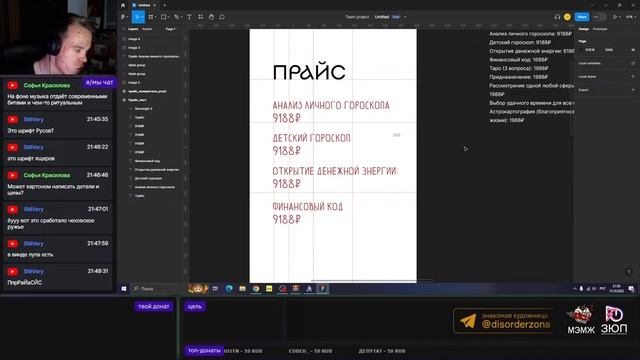Switch to the Assets tab
Screen dimensions: 640x360
(147, 29)
